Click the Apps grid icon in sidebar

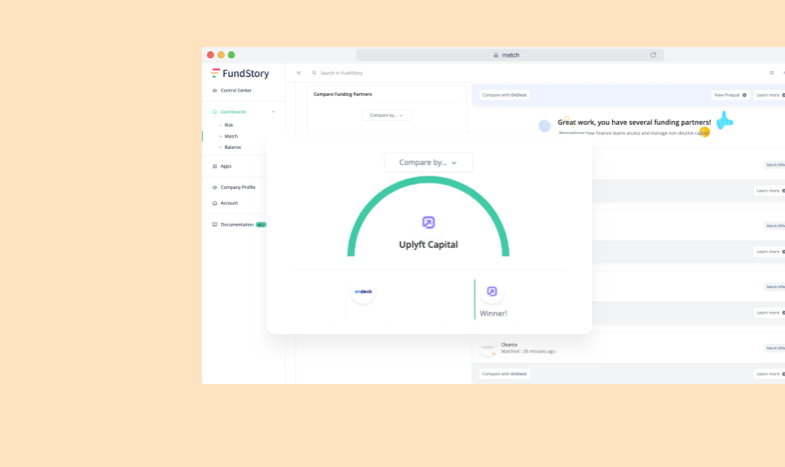pos(215,166)
